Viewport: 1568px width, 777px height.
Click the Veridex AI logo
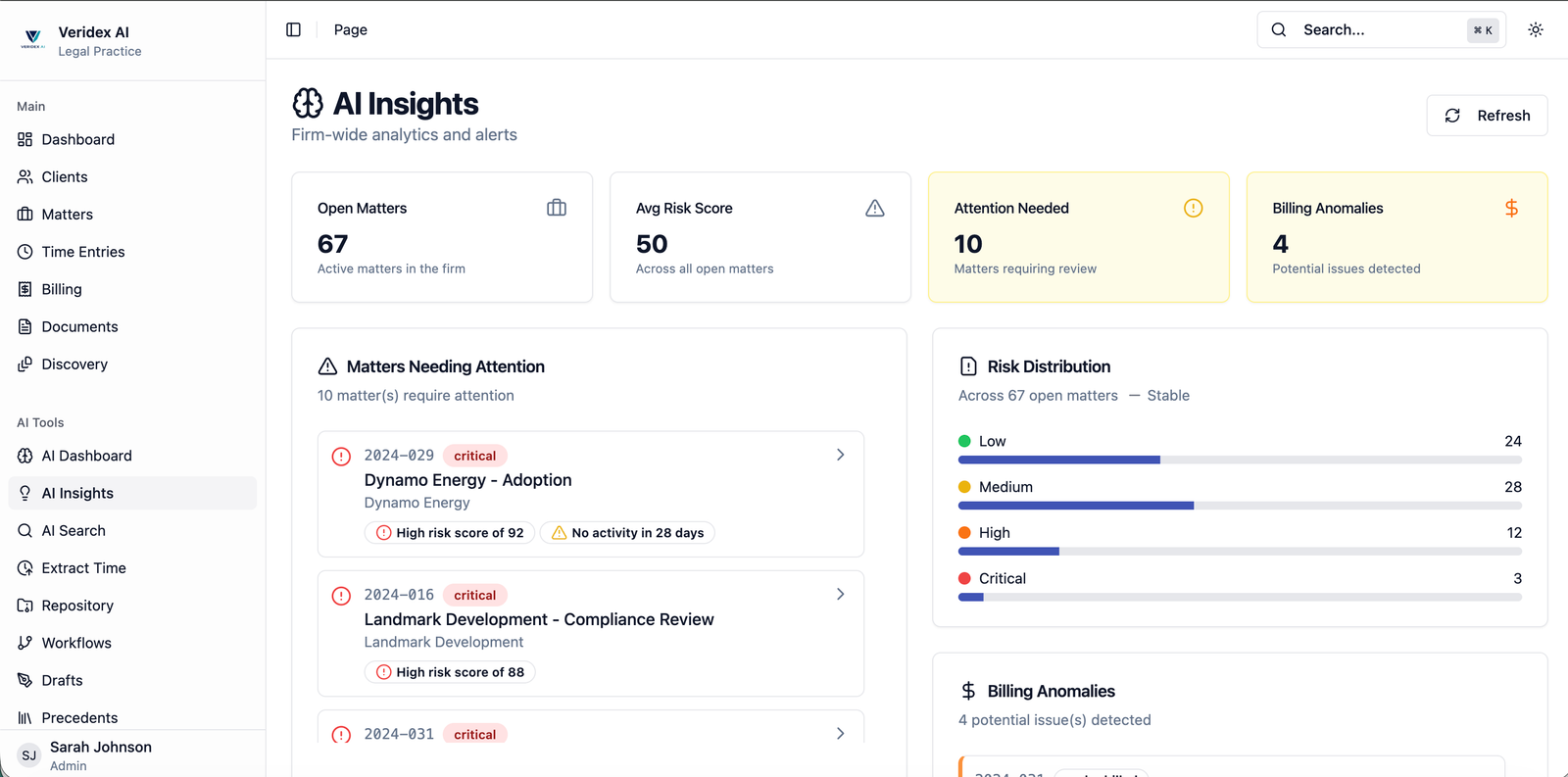32,40
